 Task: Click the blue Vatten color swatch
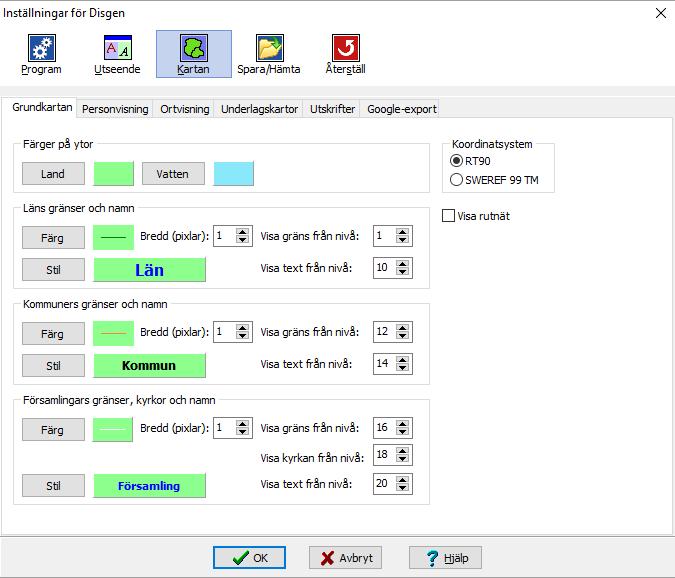pos(234,173)
